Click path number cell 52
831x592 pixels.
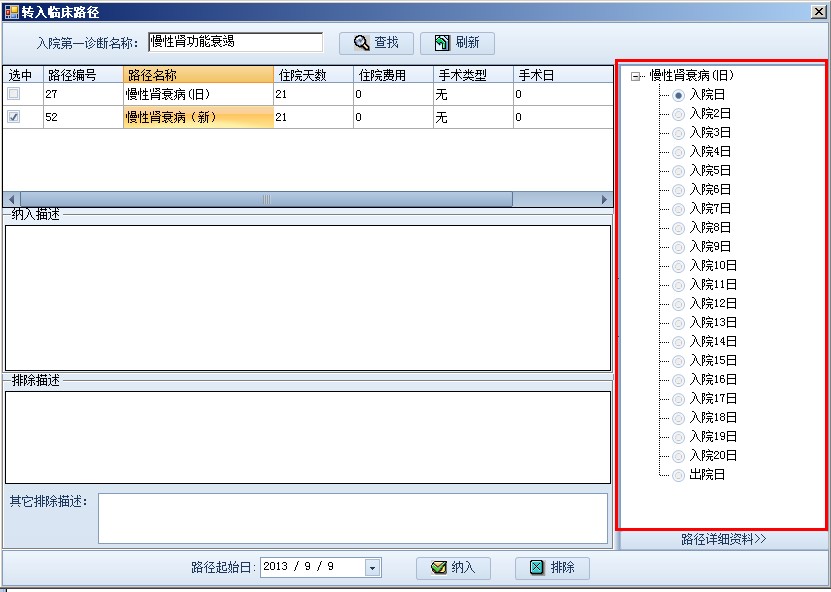click(83, 117)
